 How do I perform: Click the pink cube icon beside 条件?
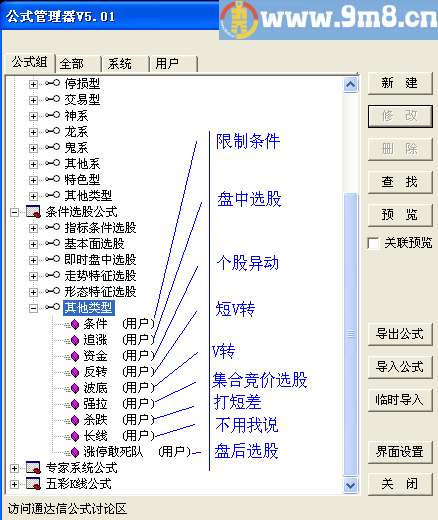tap(75, 324)
